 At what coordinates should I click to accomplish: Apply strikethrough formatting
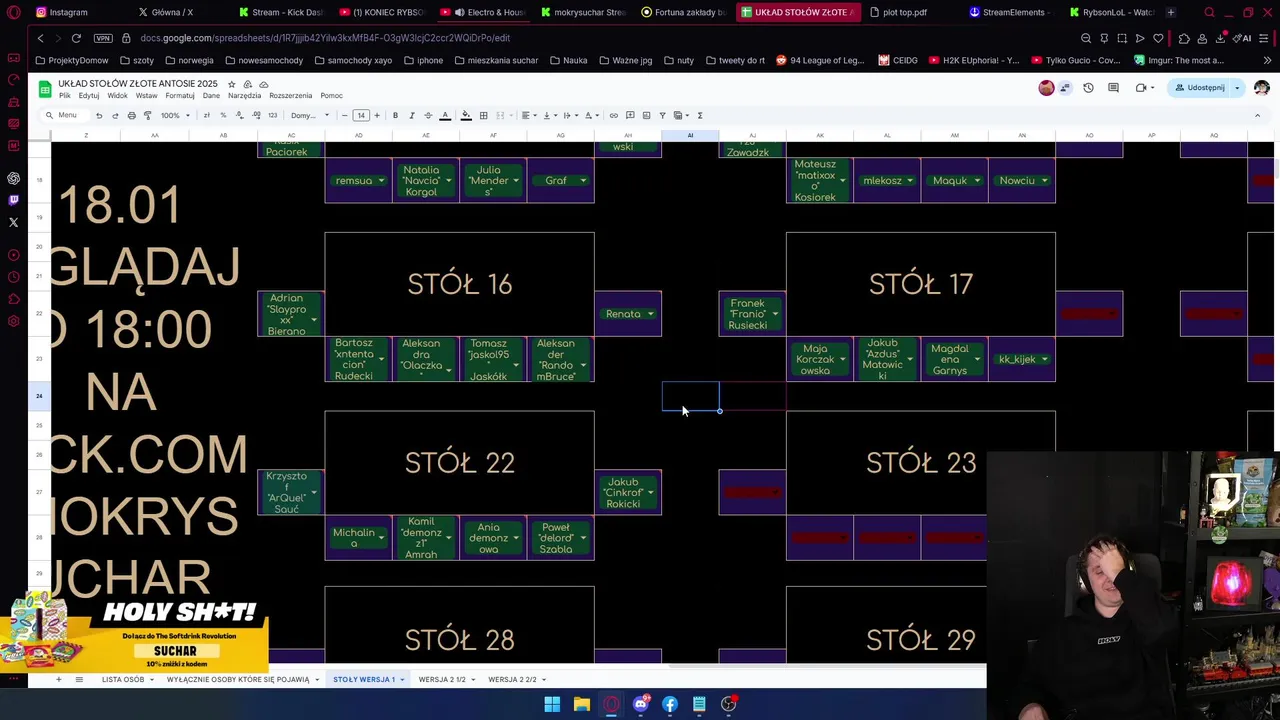tap(428, 115)
